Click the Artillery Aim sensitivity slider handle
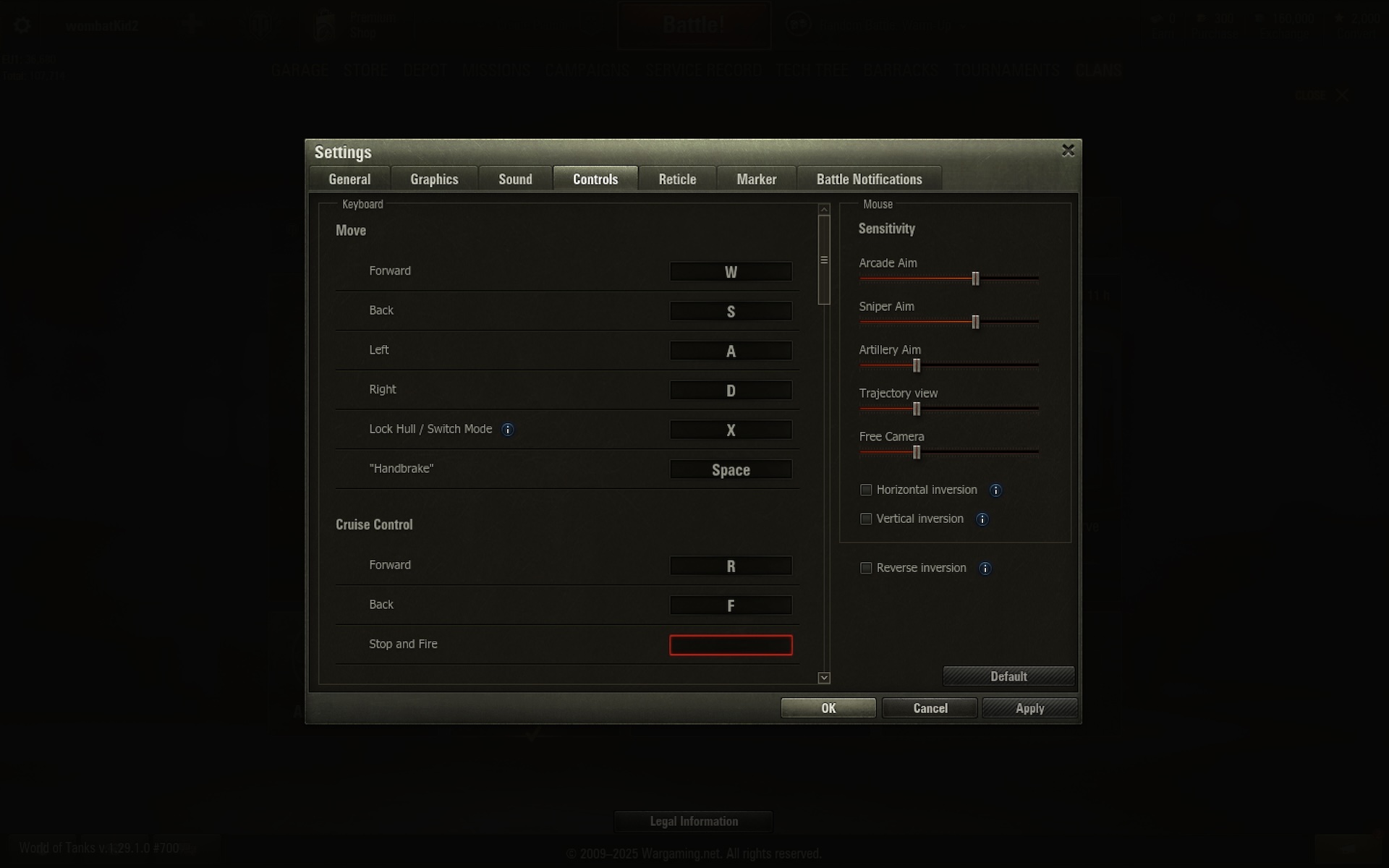 (917, 365)
